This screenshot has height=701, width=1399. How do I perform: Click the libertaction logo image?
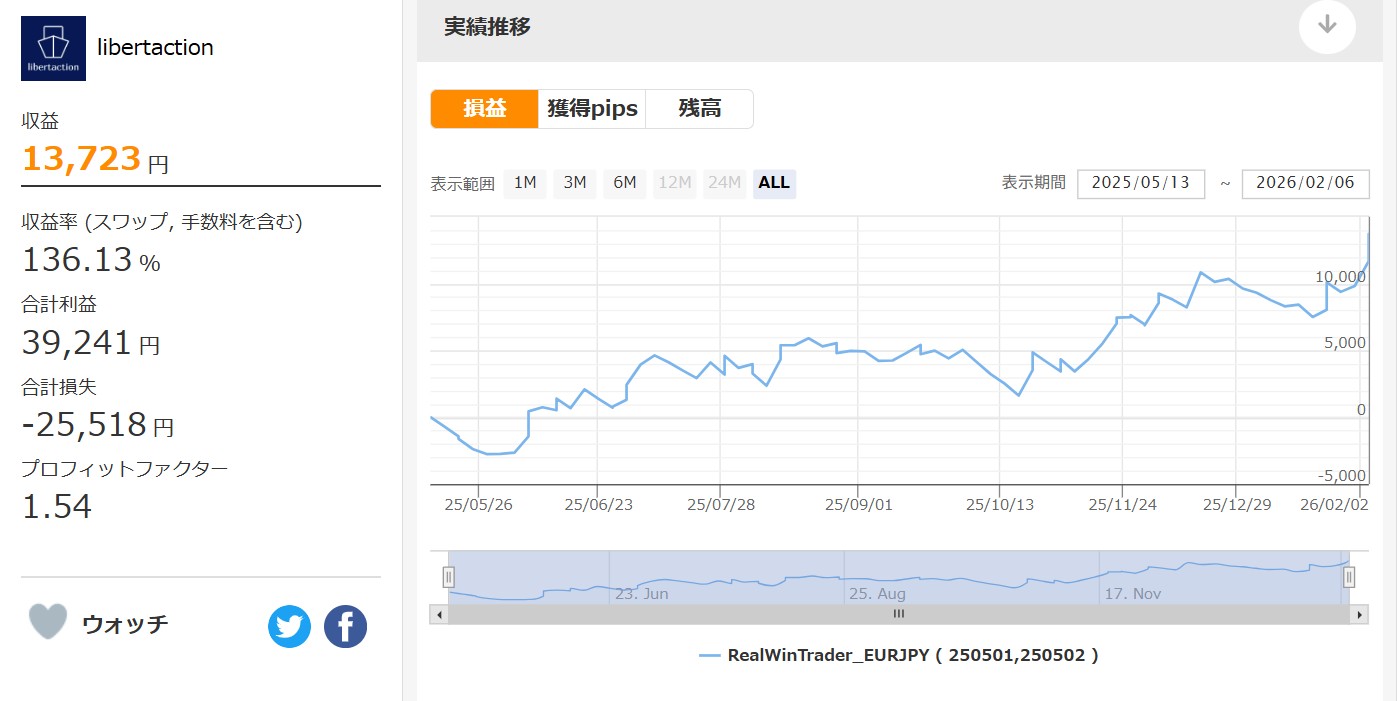click(x=53, y=48)
